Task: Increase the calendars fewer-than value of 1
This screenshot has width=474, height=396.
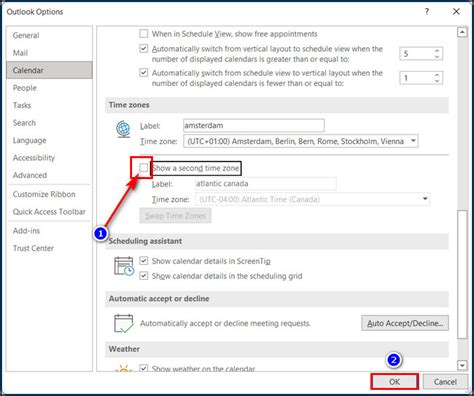Action: click(437, 75)
